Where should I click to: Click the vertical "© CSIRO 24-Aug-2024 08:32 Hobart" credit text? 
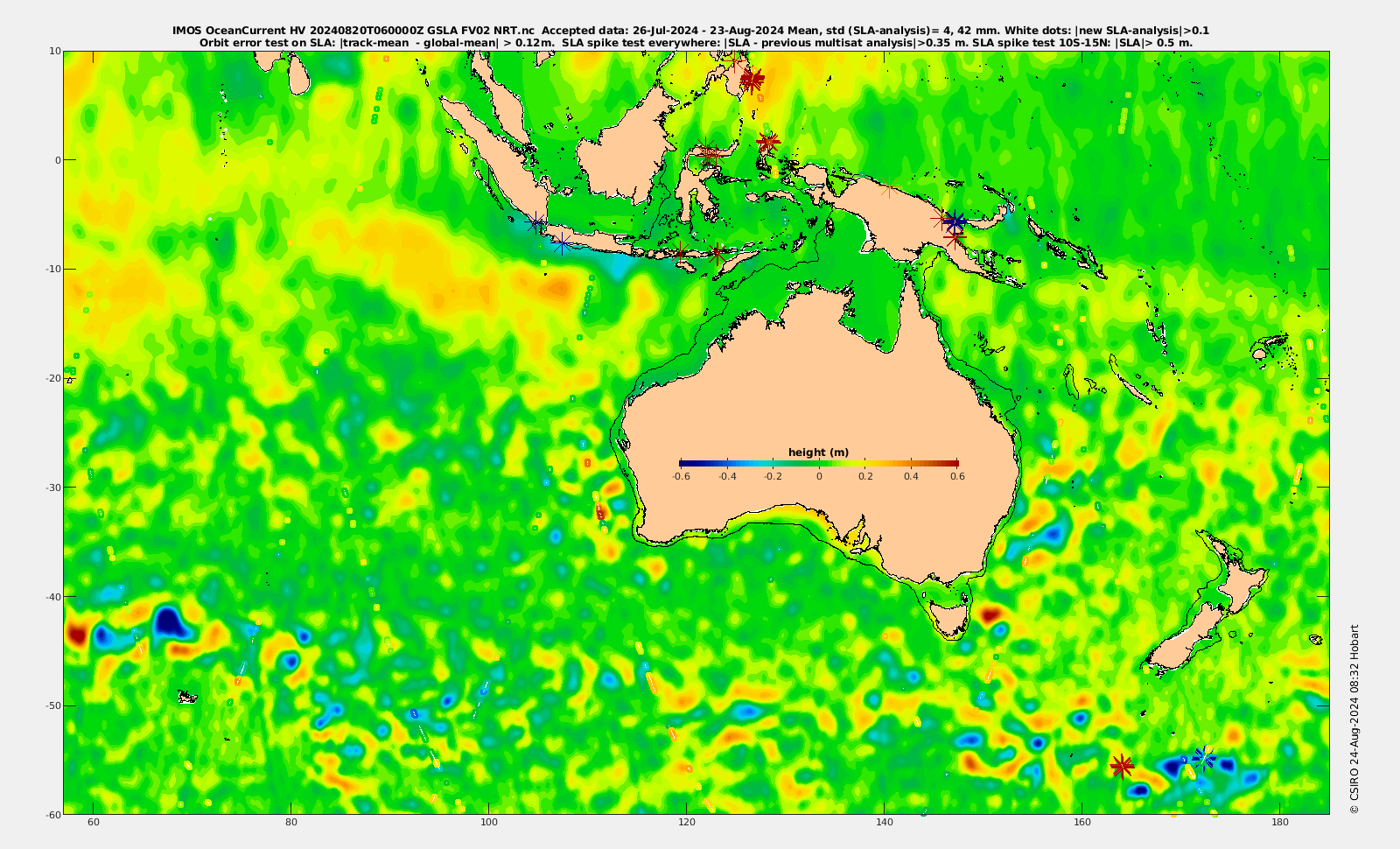[x=1354, y=719]
